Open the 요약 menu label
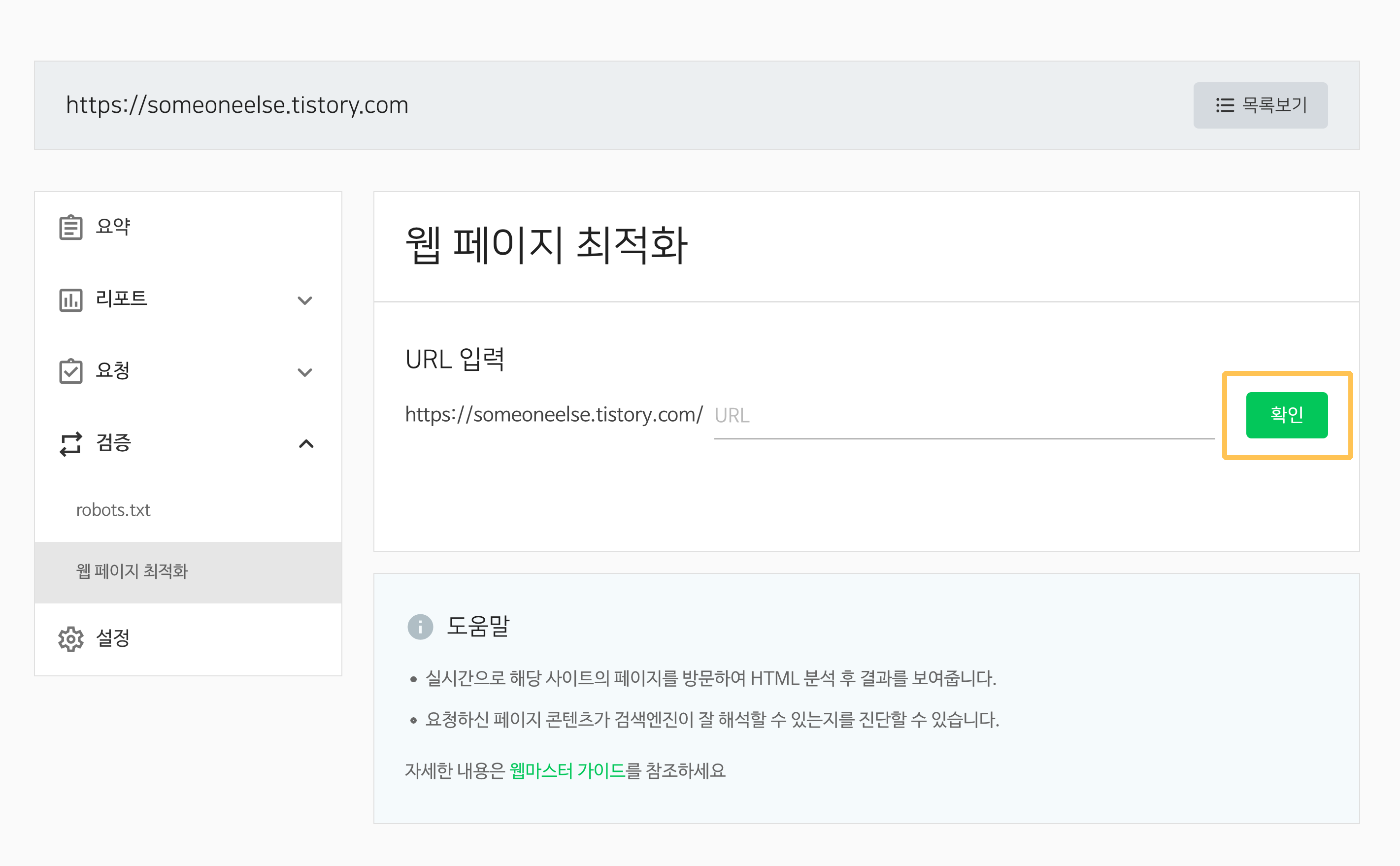This screenshot has height=866, width=1400. pos(113,226)
